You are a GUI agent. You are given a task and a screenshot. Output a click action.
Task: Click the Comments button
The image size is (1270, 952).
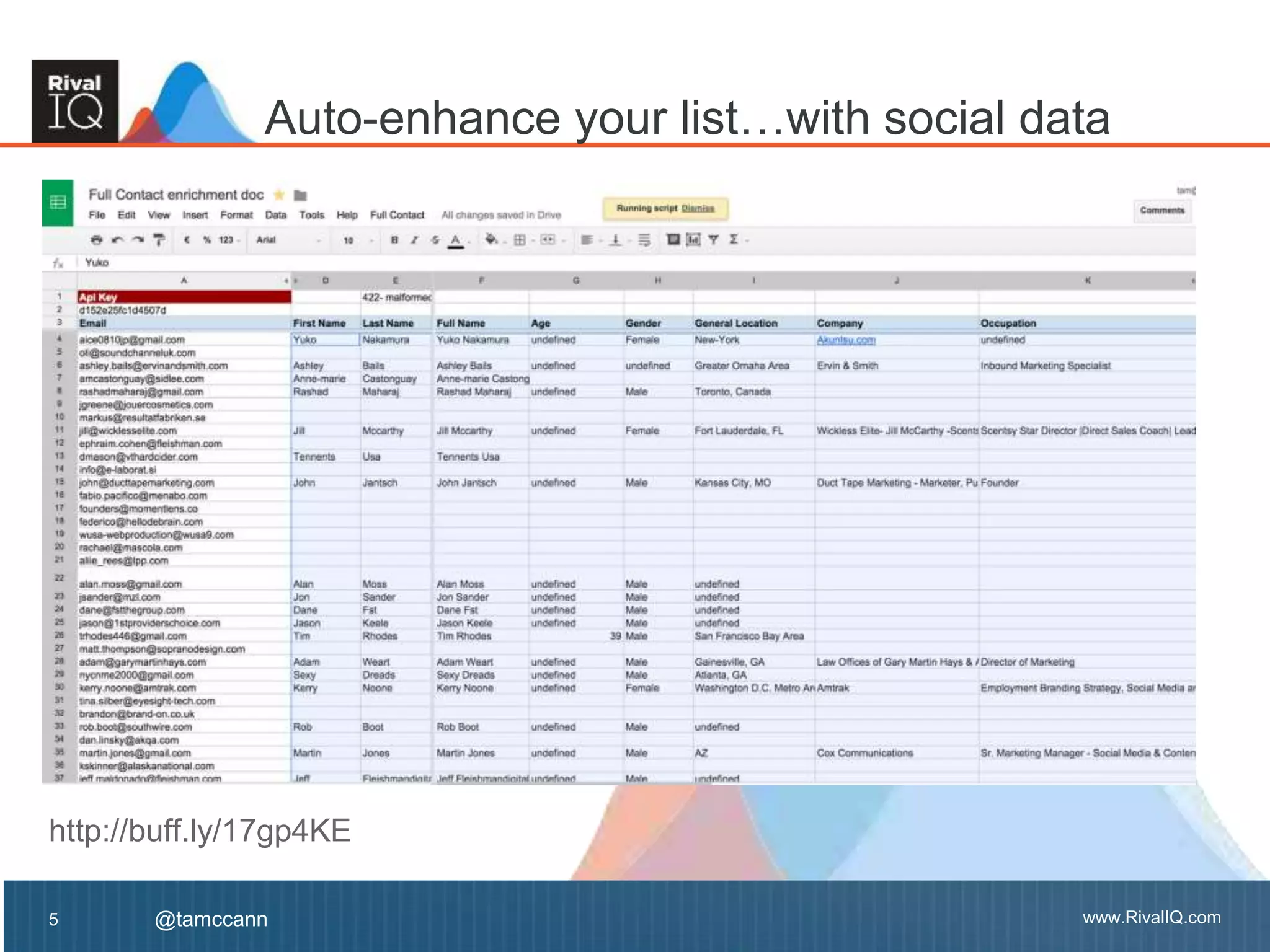pos(1162,211)
